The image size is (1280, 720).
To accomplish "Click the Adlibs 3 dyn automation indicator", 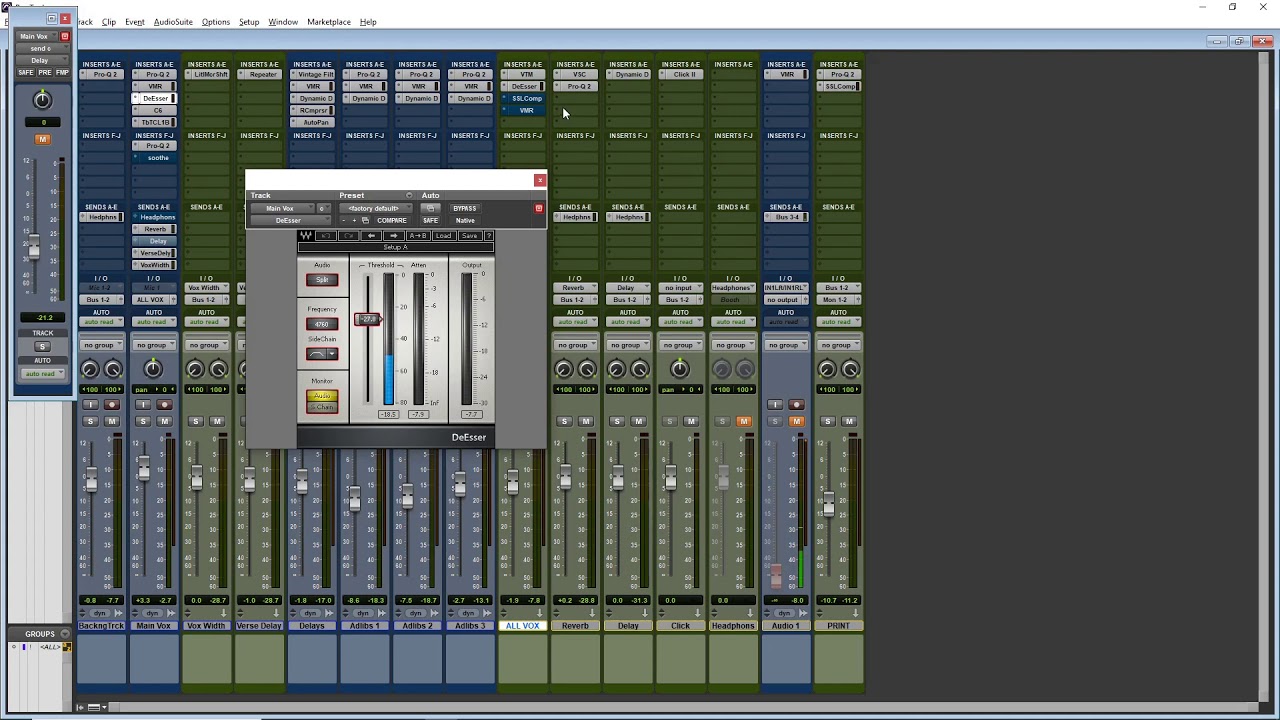I will point(468,613).
